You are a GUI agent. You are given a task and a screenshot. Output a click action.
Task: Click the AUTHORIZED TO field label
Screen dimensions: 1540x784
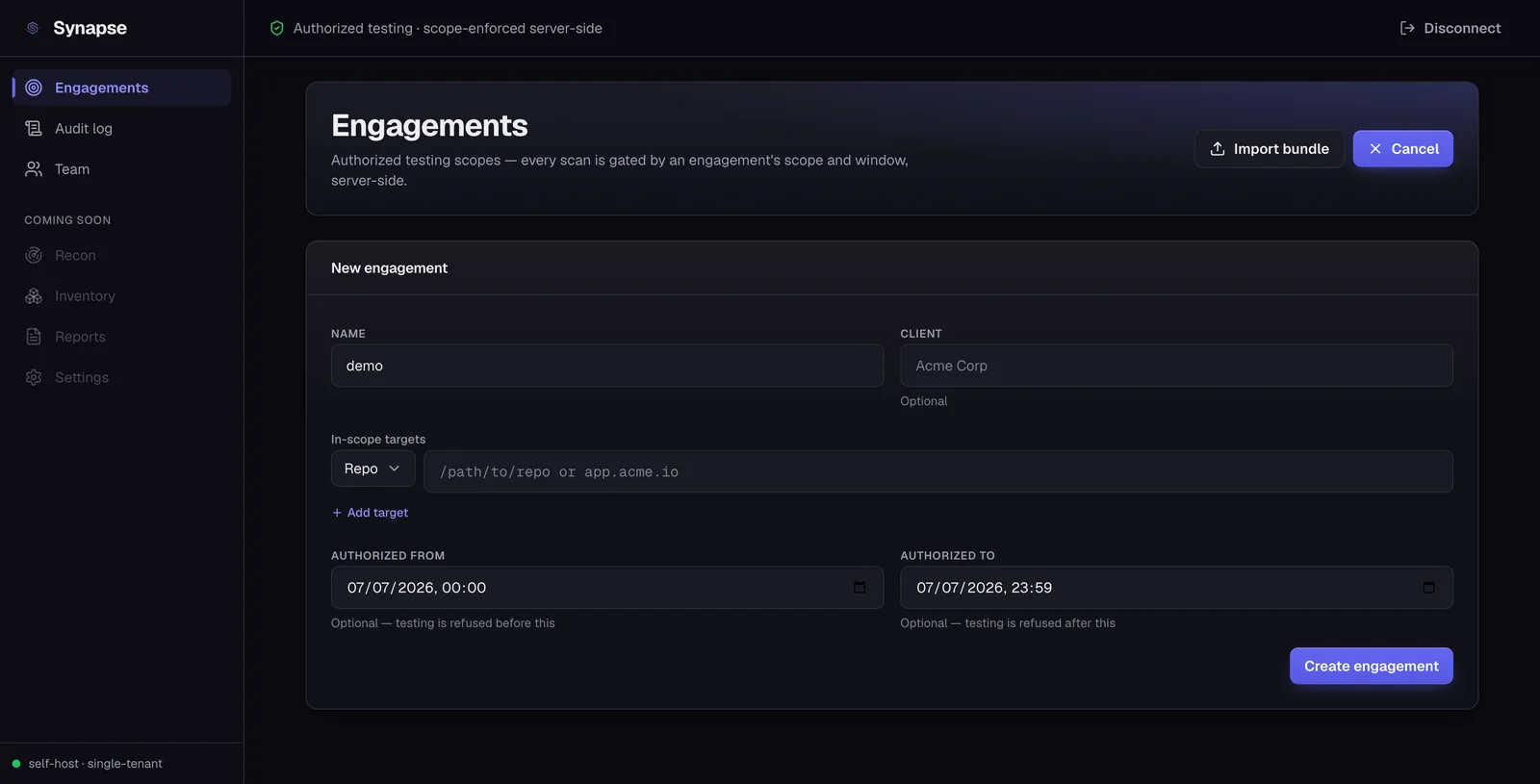tap(948, 556)
